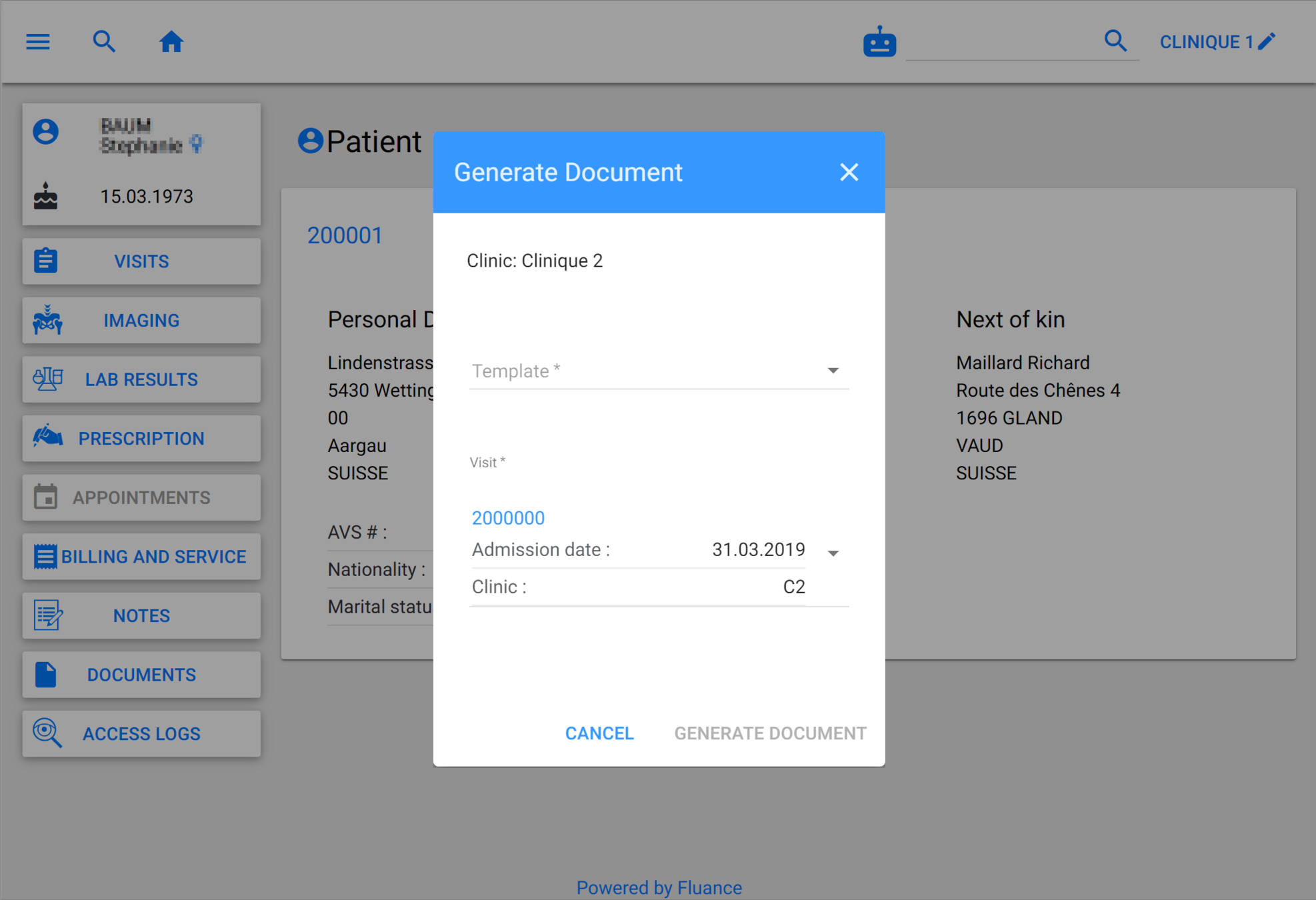Open Lab Results section
Viewport: 1316px width, 900px height.
point(141,379)
